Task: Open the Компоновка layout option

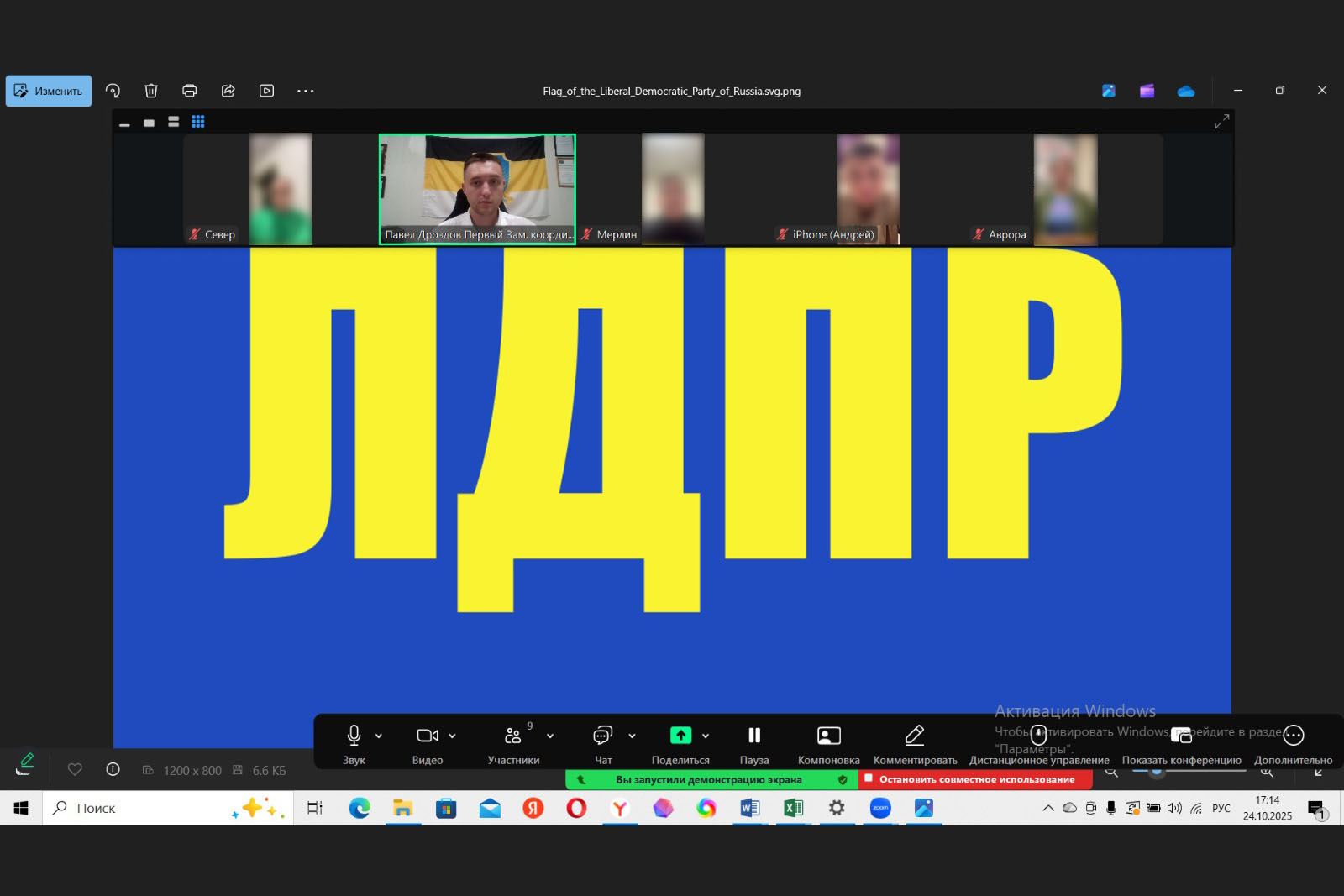Action: (828, 743)
